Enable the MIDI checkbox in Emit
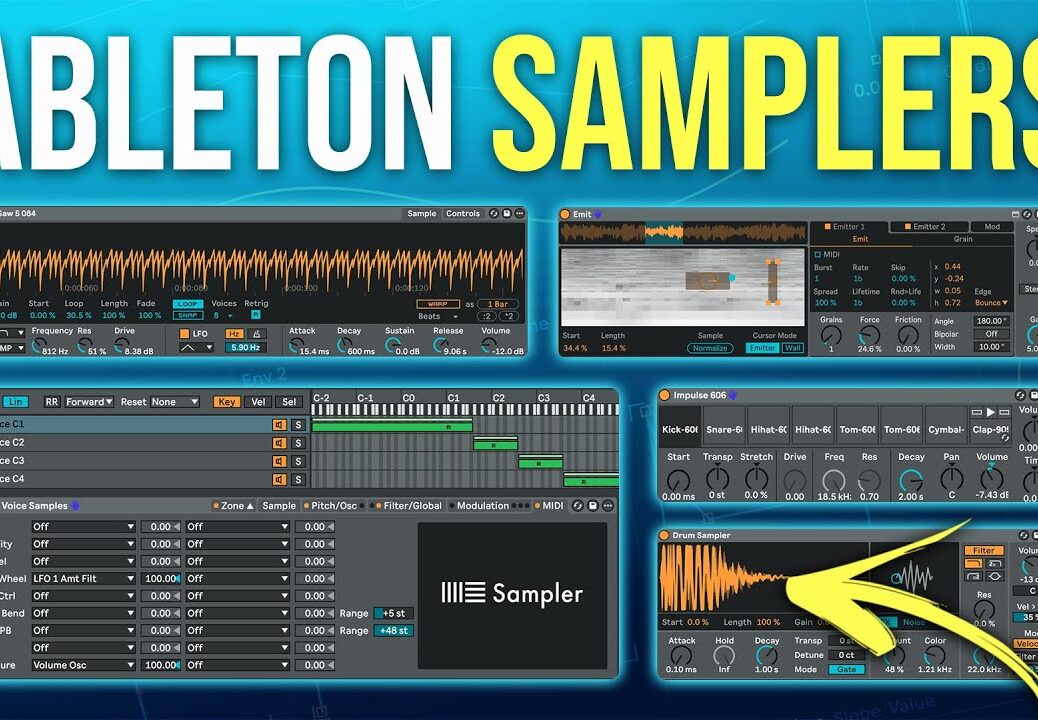This screenshot has width=1038, height=720. point(817,254)
